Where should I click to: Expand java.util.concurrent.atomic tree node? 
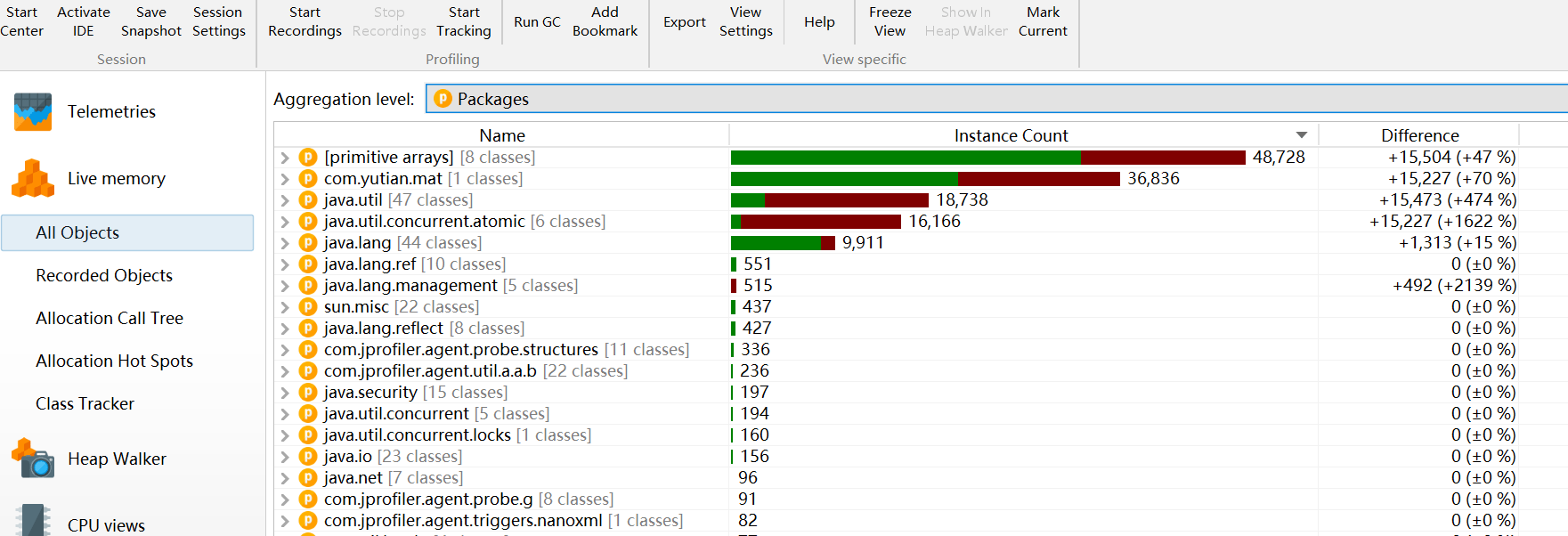click(285, 222)
